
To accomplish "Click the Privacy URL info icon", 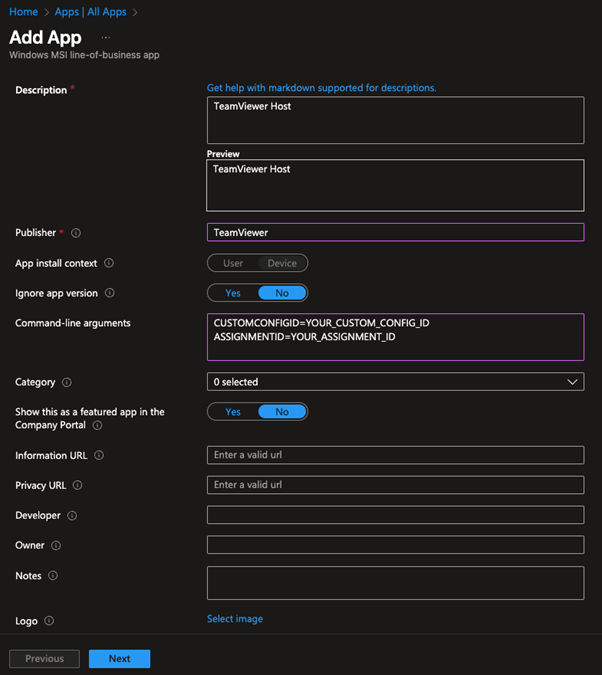I will click(x=78, y=485).
